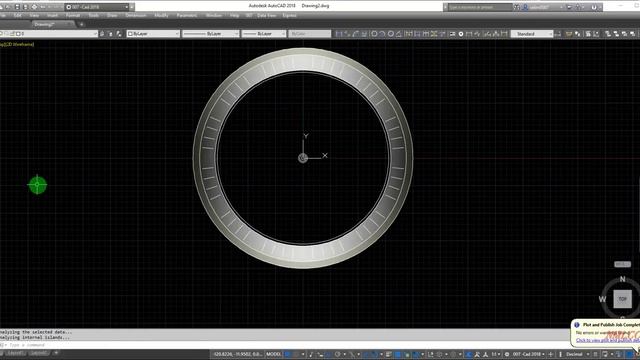Select the Aligned dimension tool

347,34
